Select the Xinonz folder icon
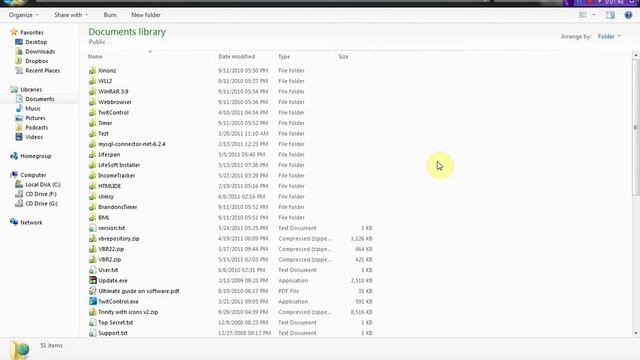Viewport: 640px width, 360px height. coord(93,70)
